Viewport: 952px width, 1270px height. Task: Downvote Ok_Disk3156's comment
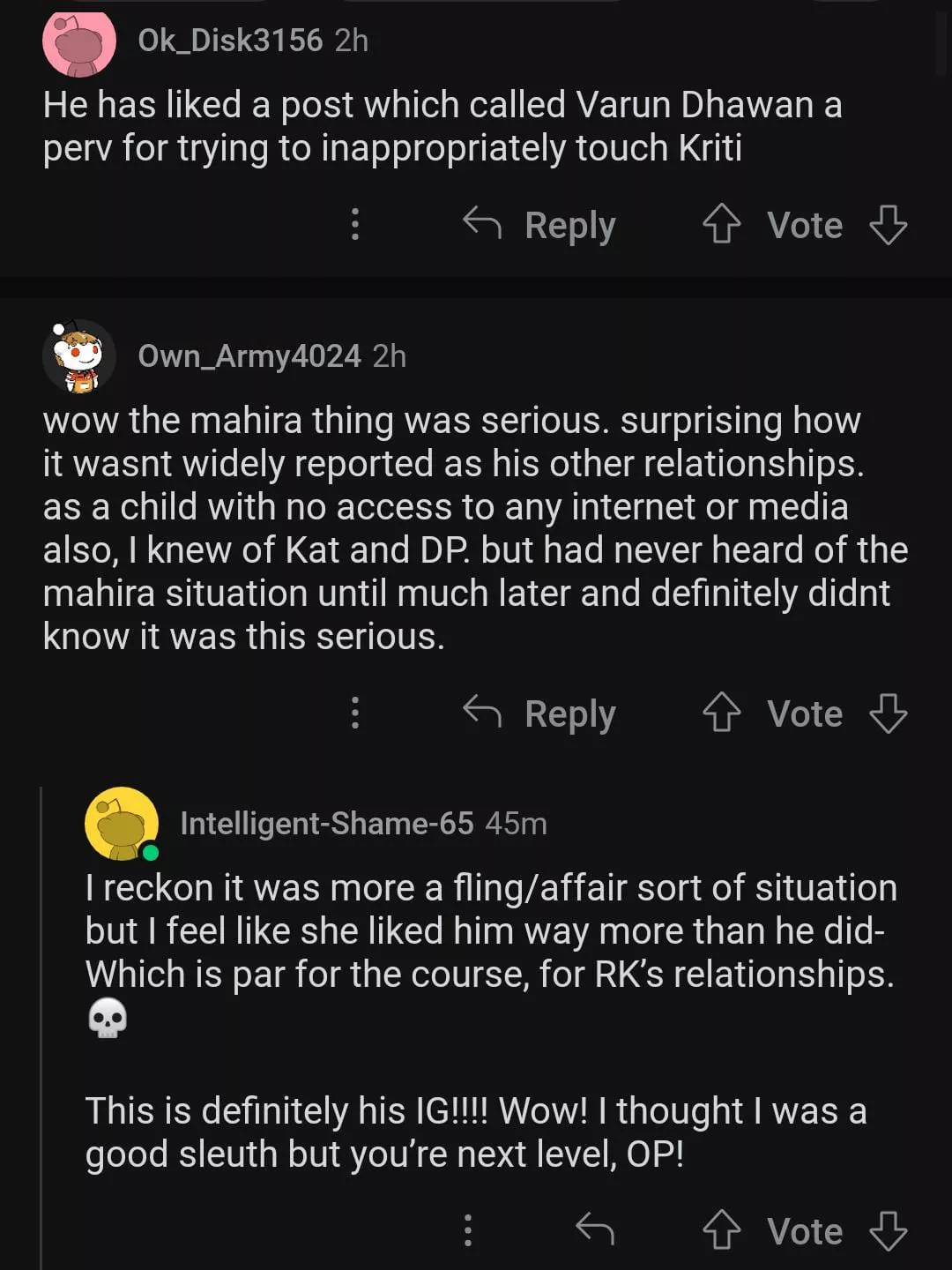click(888, 225)
